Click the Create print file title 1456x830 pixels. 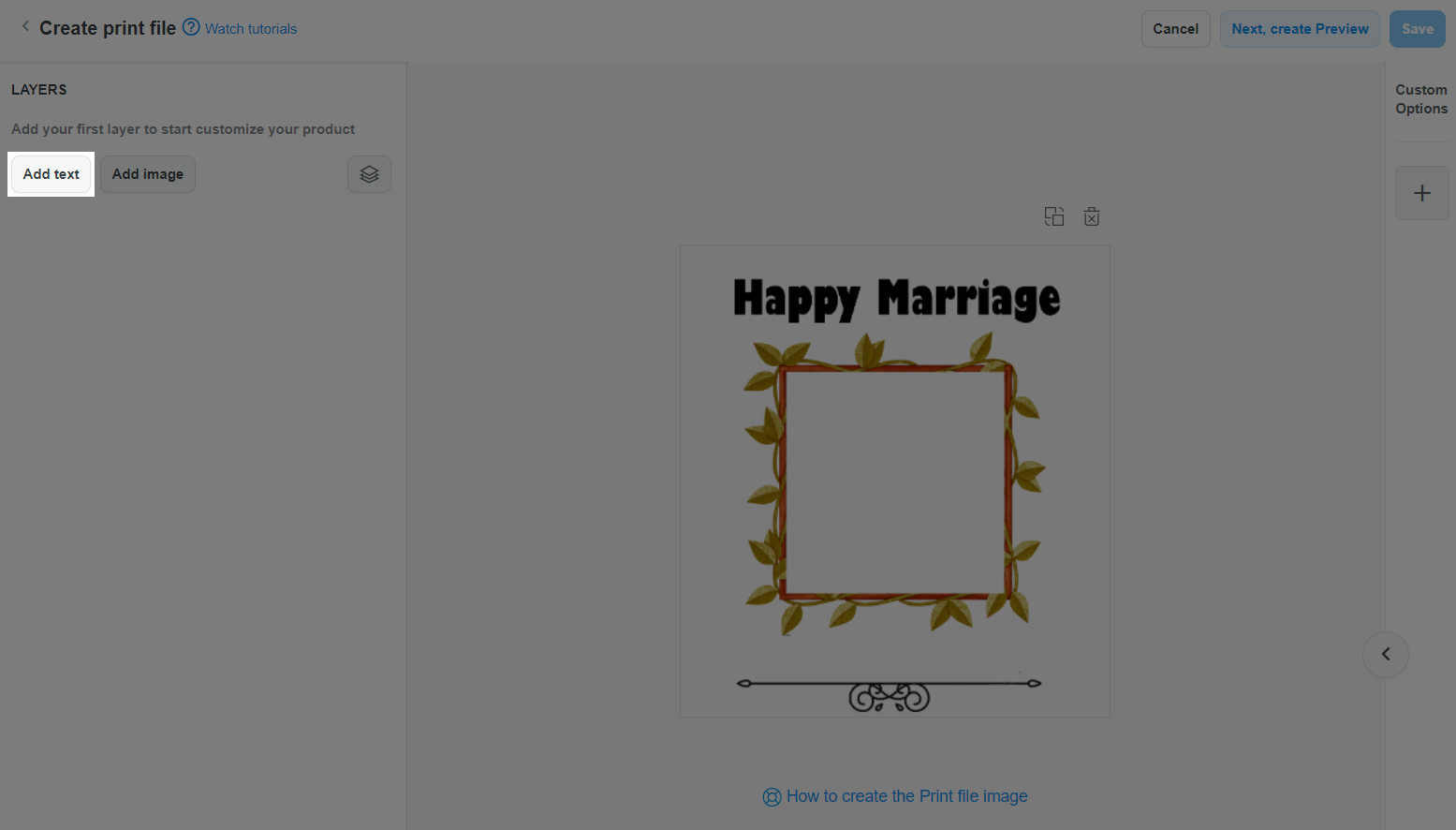pos(108,28)
